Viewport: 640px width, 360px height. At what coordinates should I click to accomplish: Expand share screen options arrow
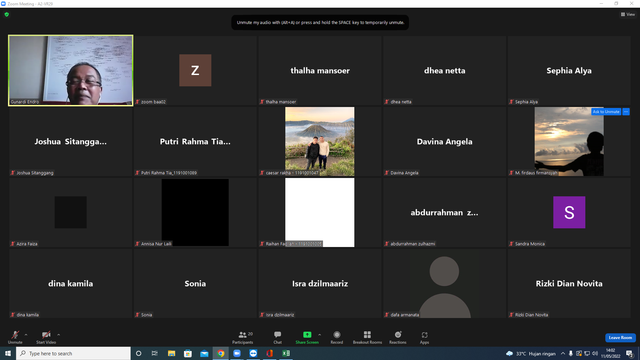320,335
